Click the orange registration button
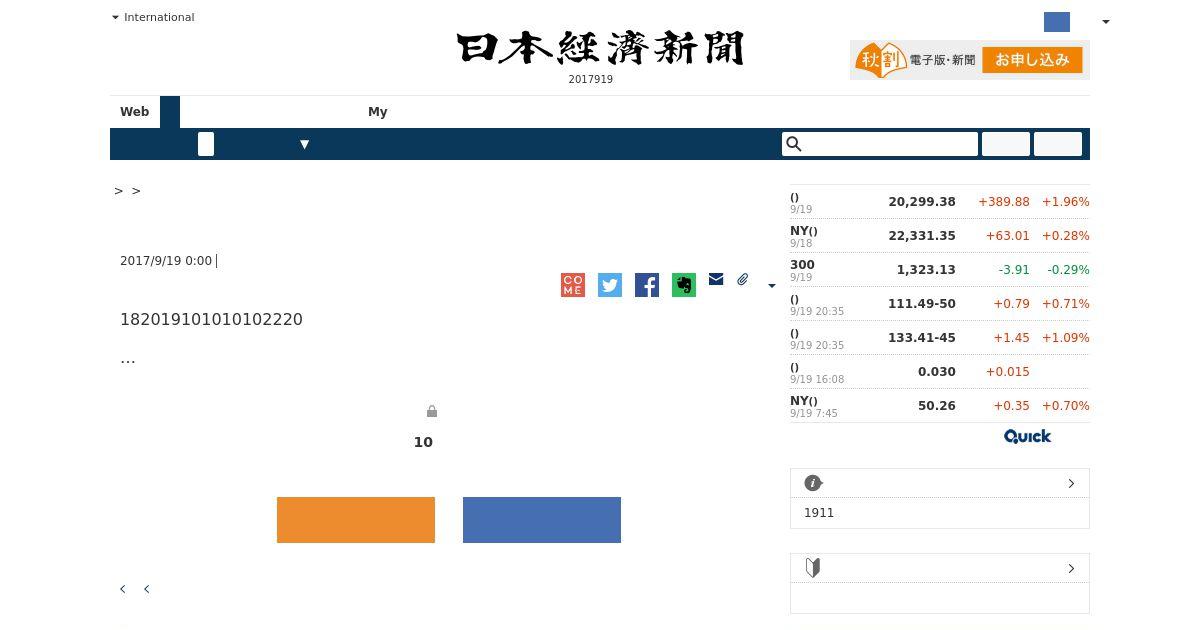 tap(356, 520)
